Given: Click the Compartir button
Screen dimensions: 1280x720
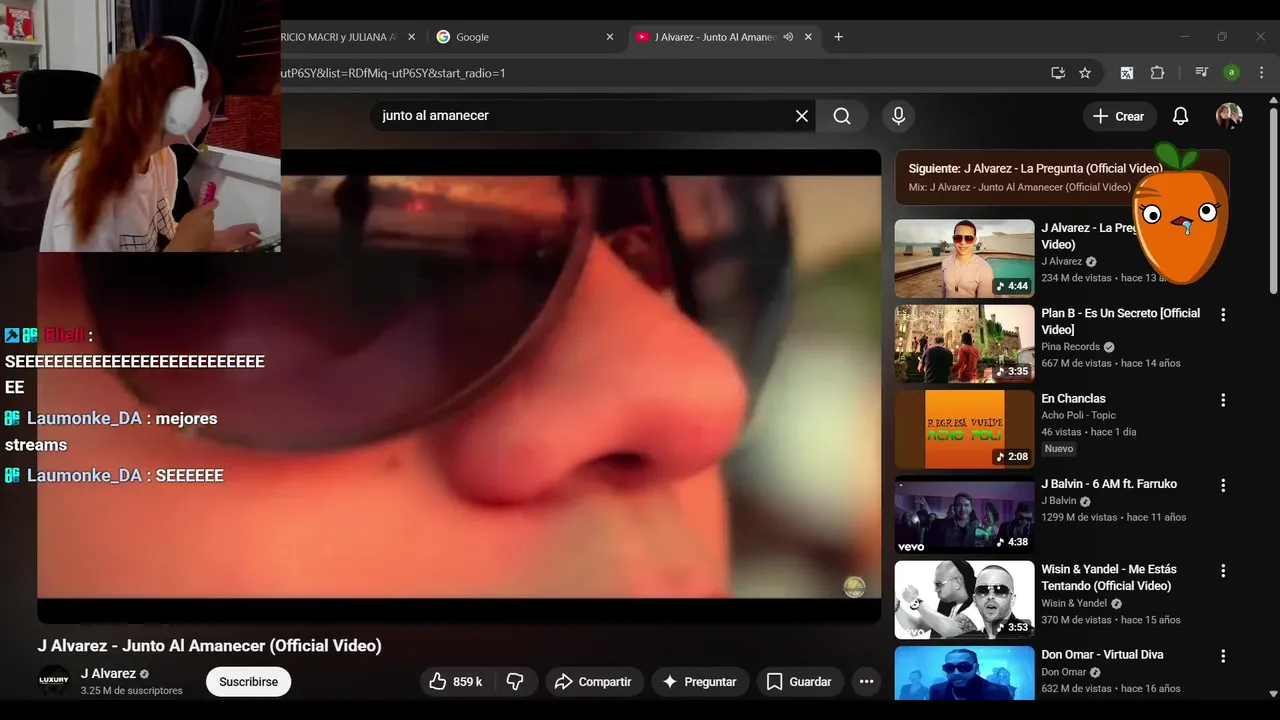Looking at the screenshot, I should coord(594,682).
